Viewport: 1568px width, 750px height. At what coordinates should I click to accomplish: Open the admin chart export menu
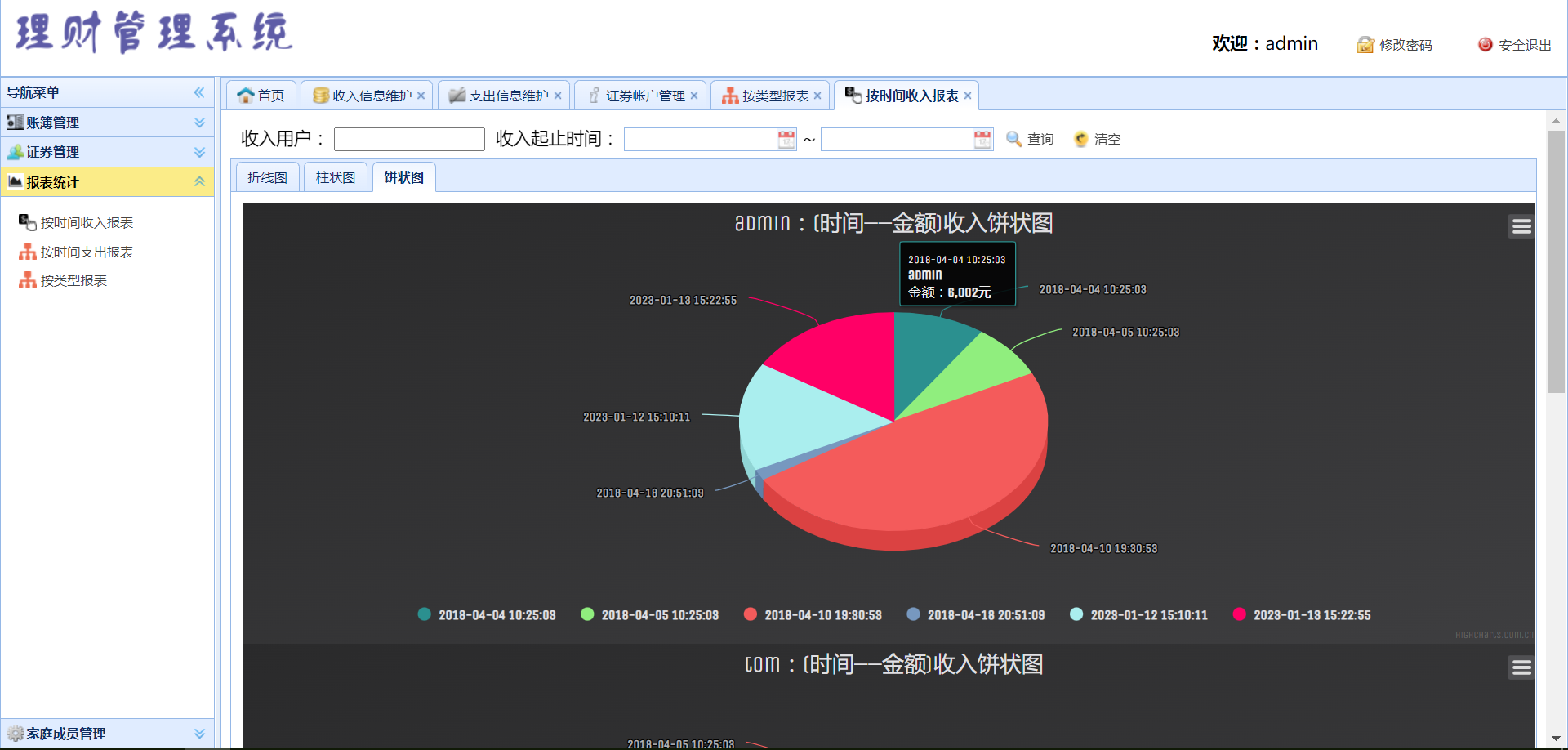pyautogui.click(x=1521, y=226)
